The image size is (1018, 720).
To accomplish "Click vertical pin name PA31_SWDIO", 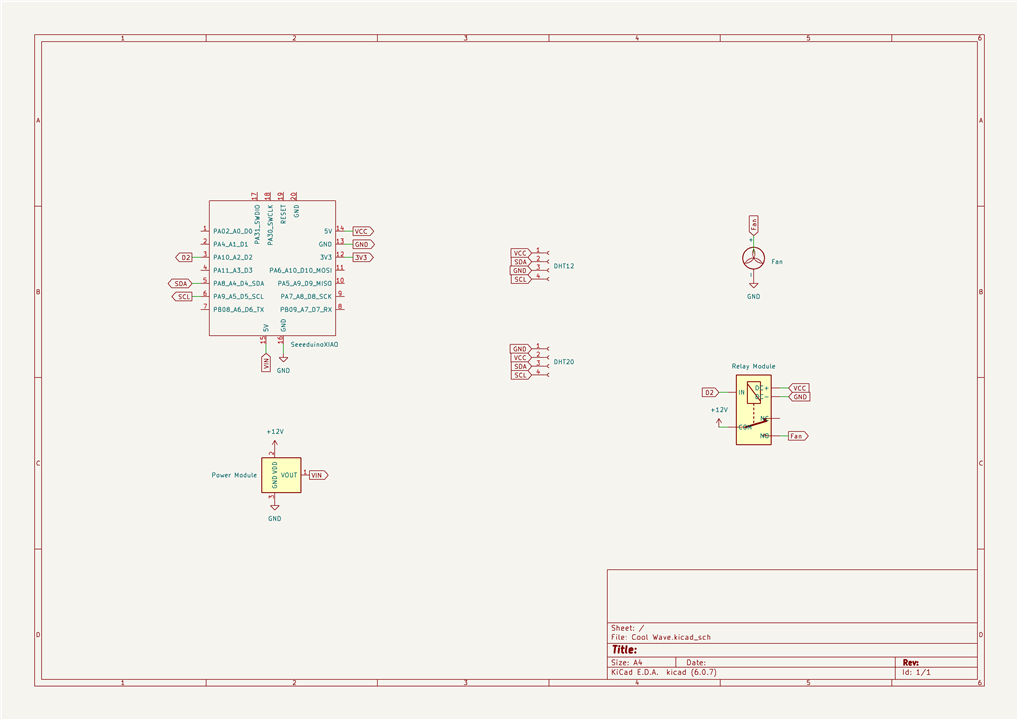I will click(x=257, y=225).
